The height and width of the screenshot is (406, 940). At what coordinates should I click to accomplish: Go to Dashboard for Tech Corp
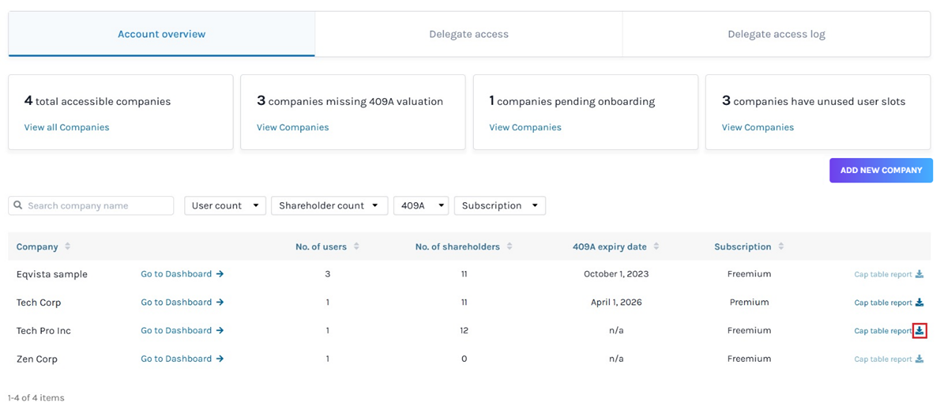tap(182, 302)
